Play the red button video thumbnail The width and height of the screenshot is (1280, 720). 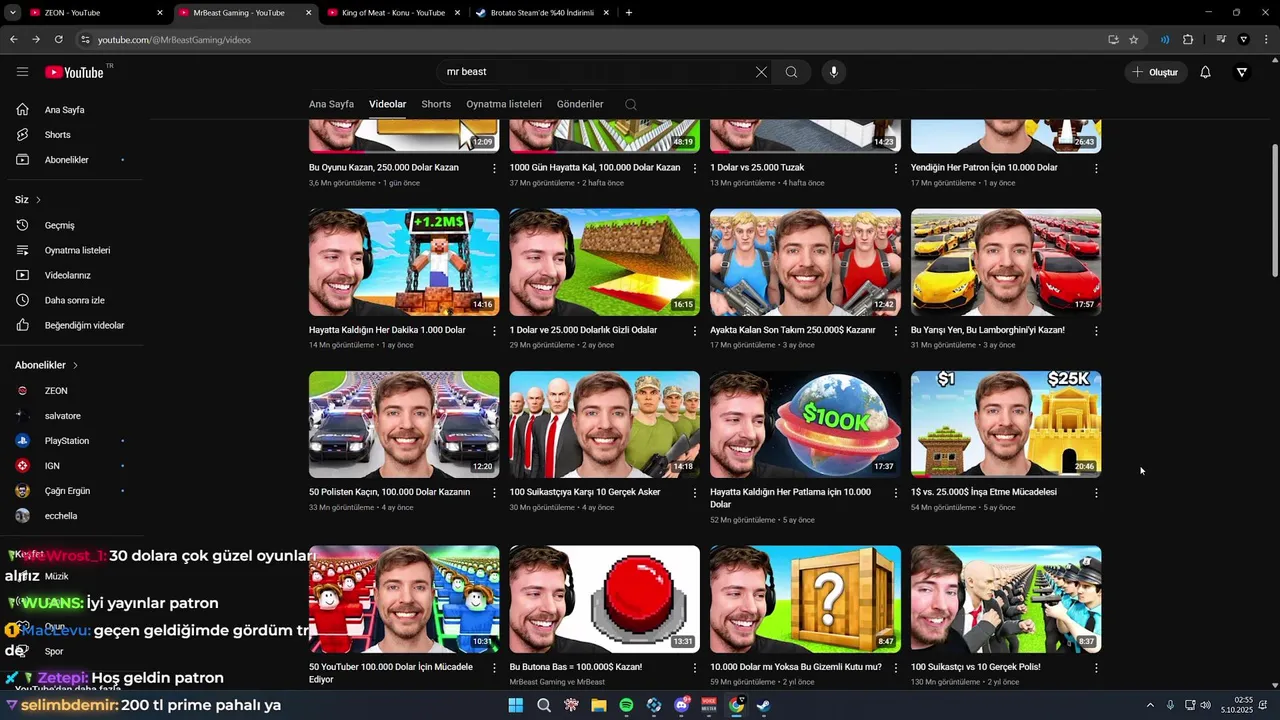pos(604,599)
